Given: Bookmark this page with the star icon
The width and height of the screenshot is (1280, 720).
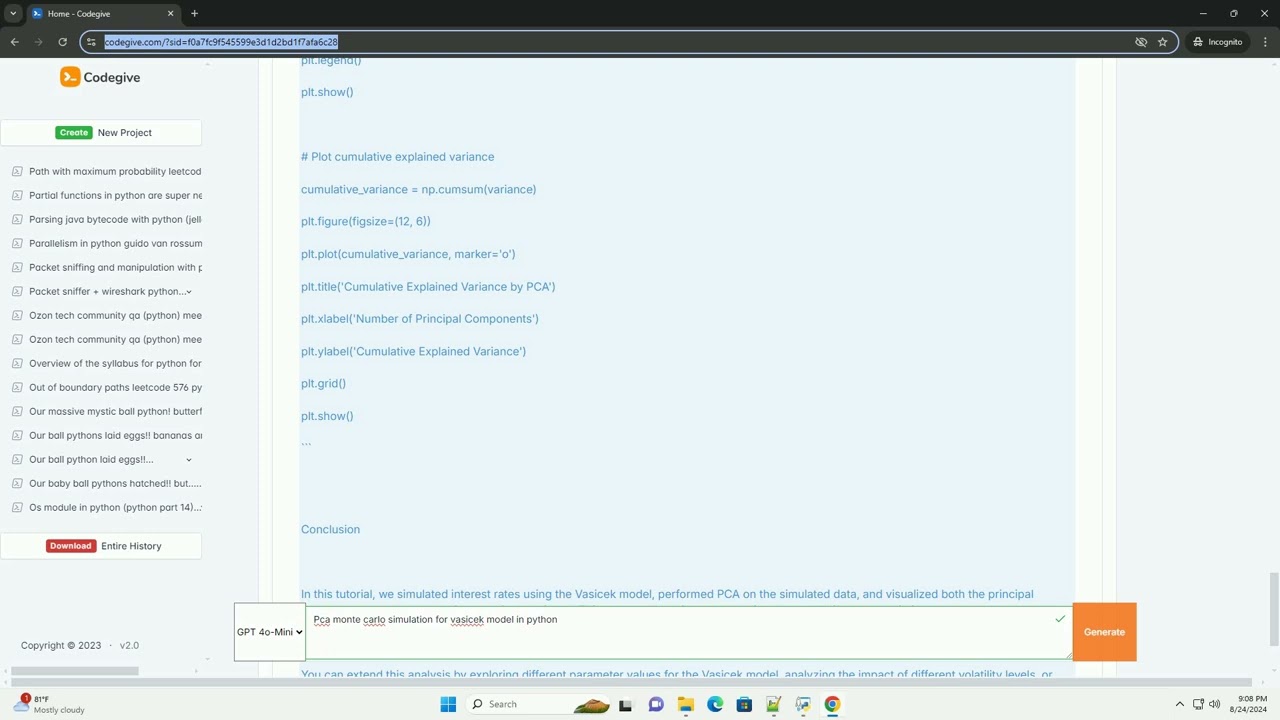Looking at the screenshot, I should point(1162,42).
